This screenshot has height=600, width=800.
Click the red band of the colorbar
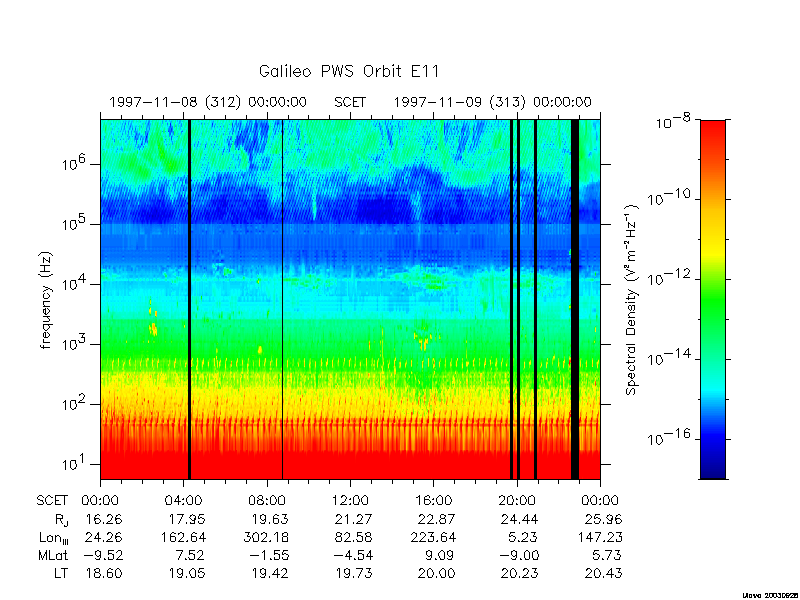pos(713,140)
